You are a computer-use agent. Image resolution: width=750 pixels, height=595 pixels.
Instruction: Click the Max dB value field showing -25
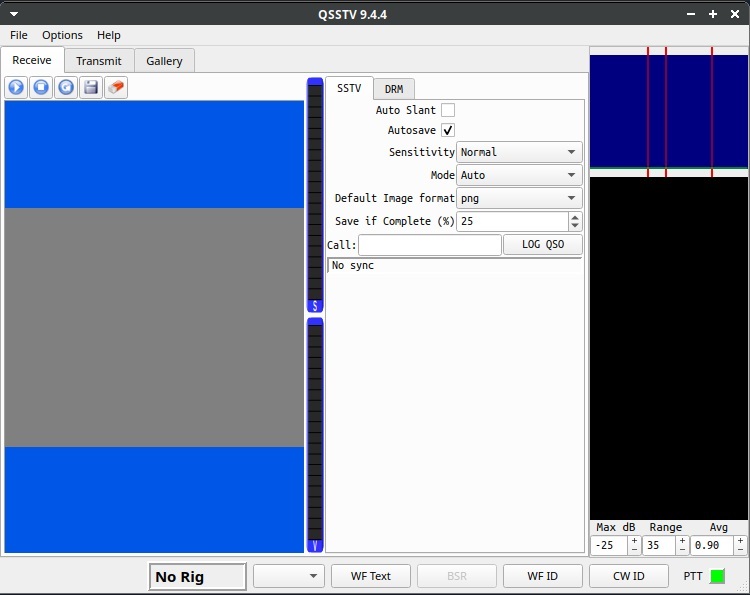(609, 545)
